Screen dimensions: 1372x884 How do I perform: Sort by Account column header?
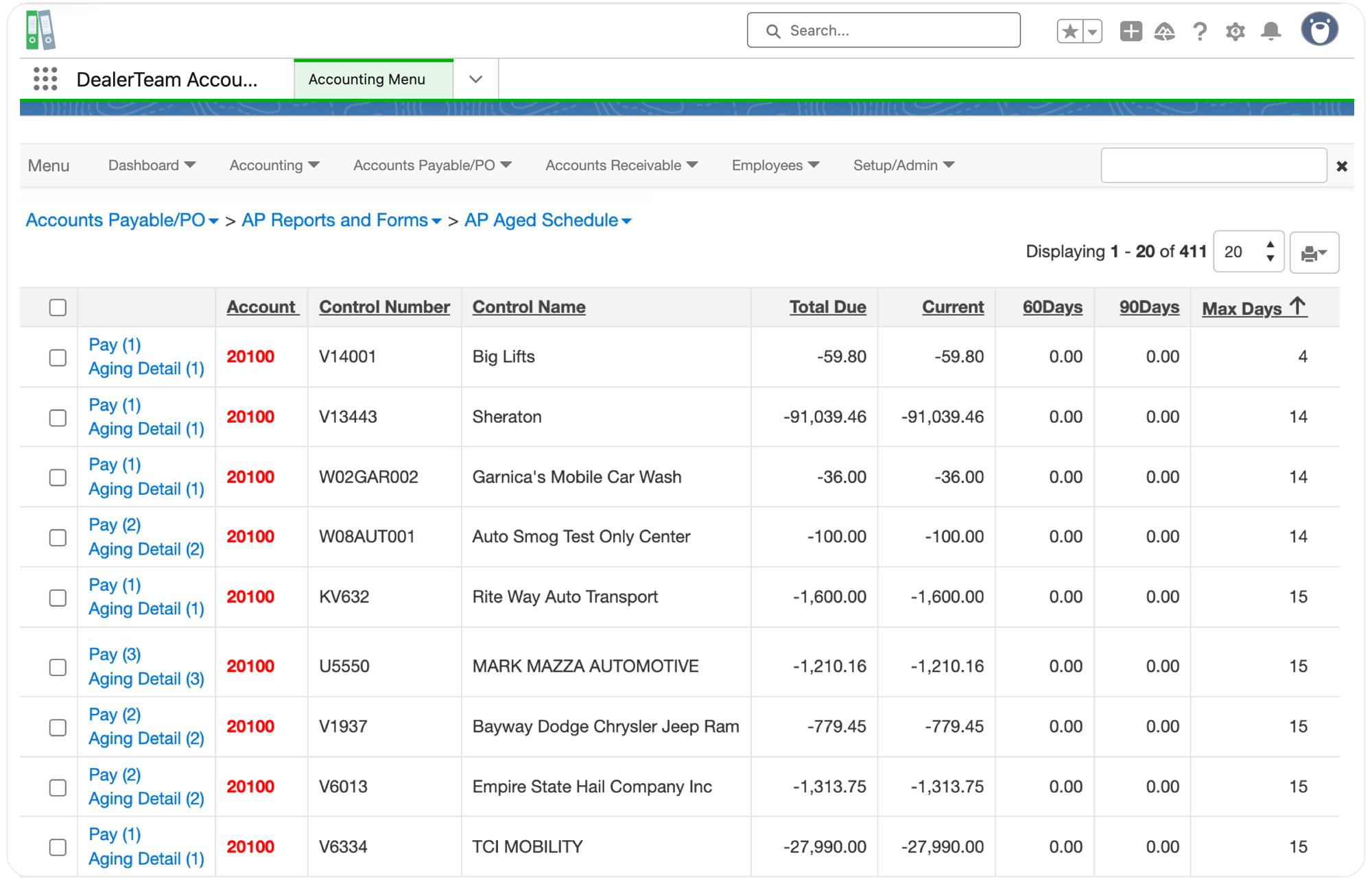tap(262, 307)
